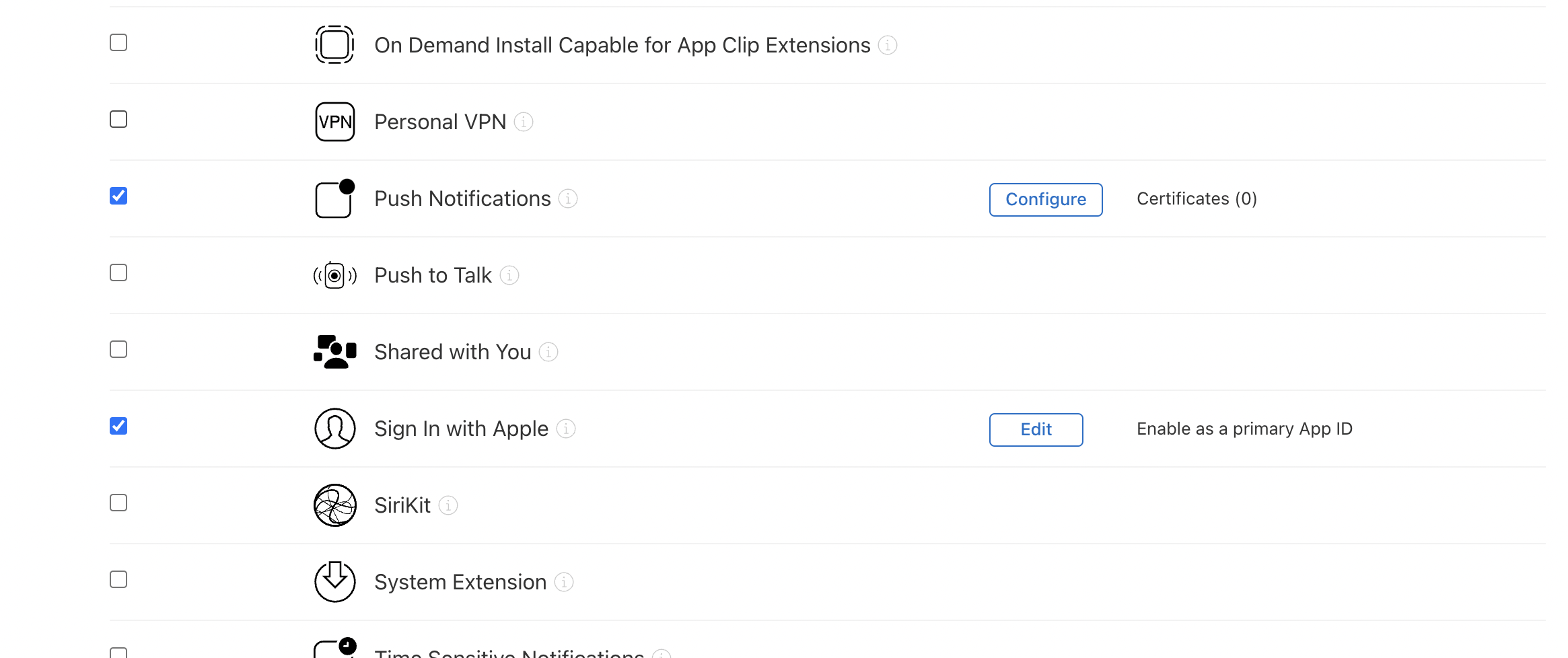Open the SiriKit info tooltip

(448, 506)
